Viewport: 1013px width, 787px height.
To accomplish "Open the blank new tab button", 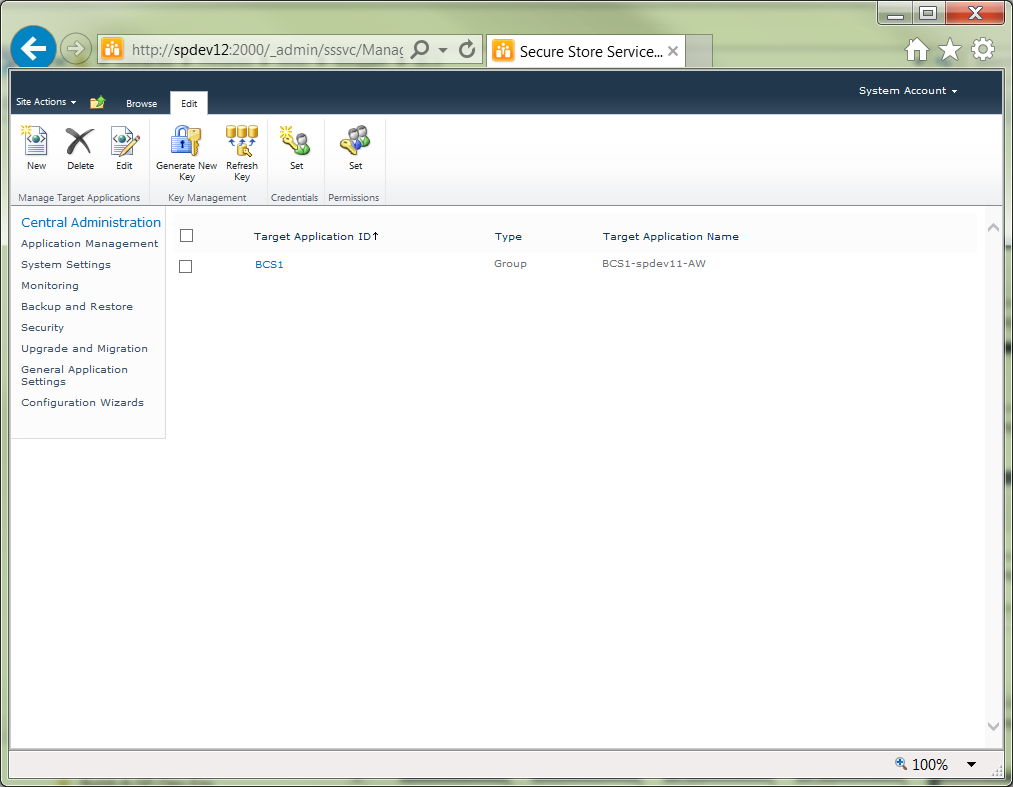I will 699,51.
